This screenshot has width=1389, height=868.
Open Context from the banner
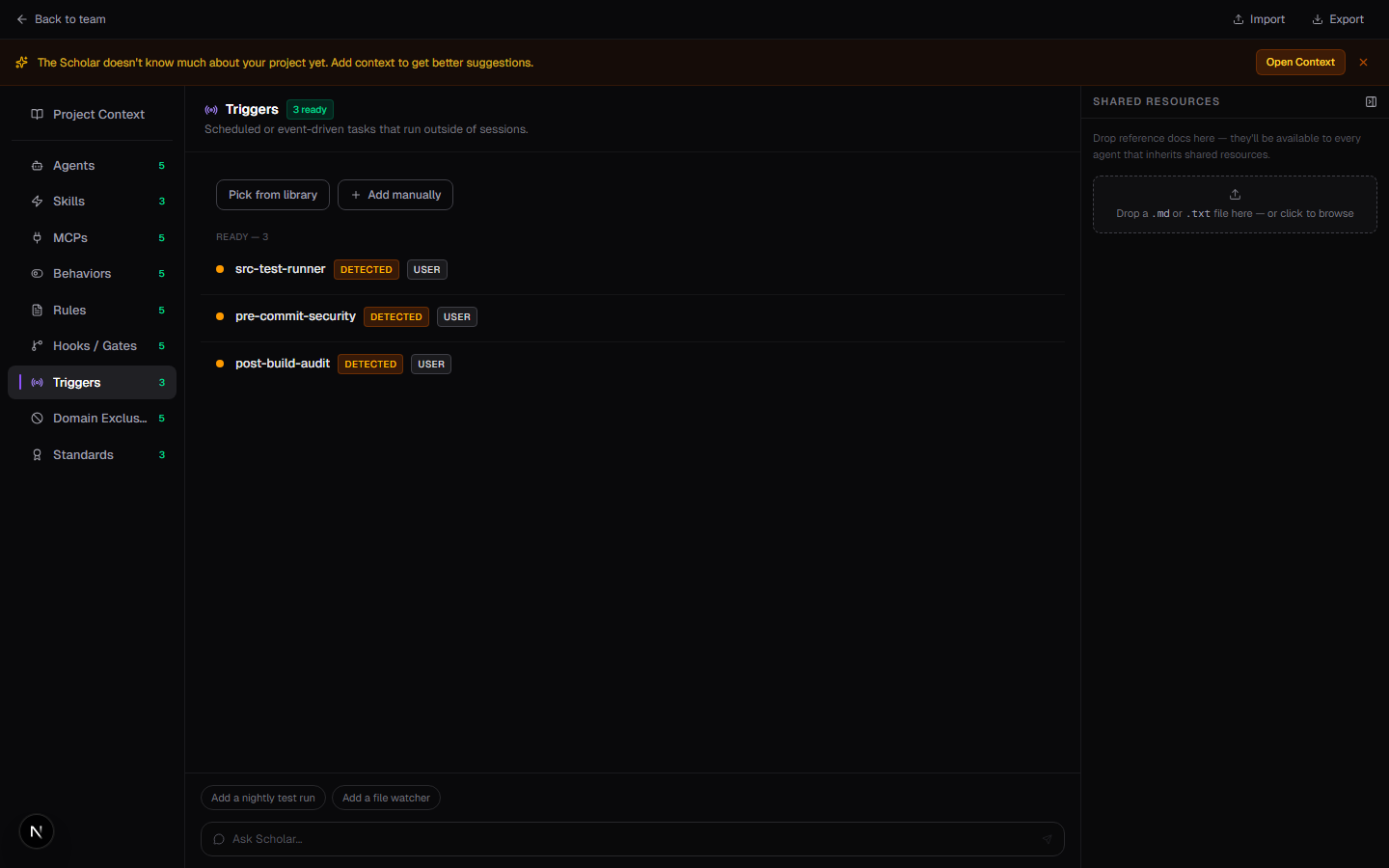tap(1299, 62)
